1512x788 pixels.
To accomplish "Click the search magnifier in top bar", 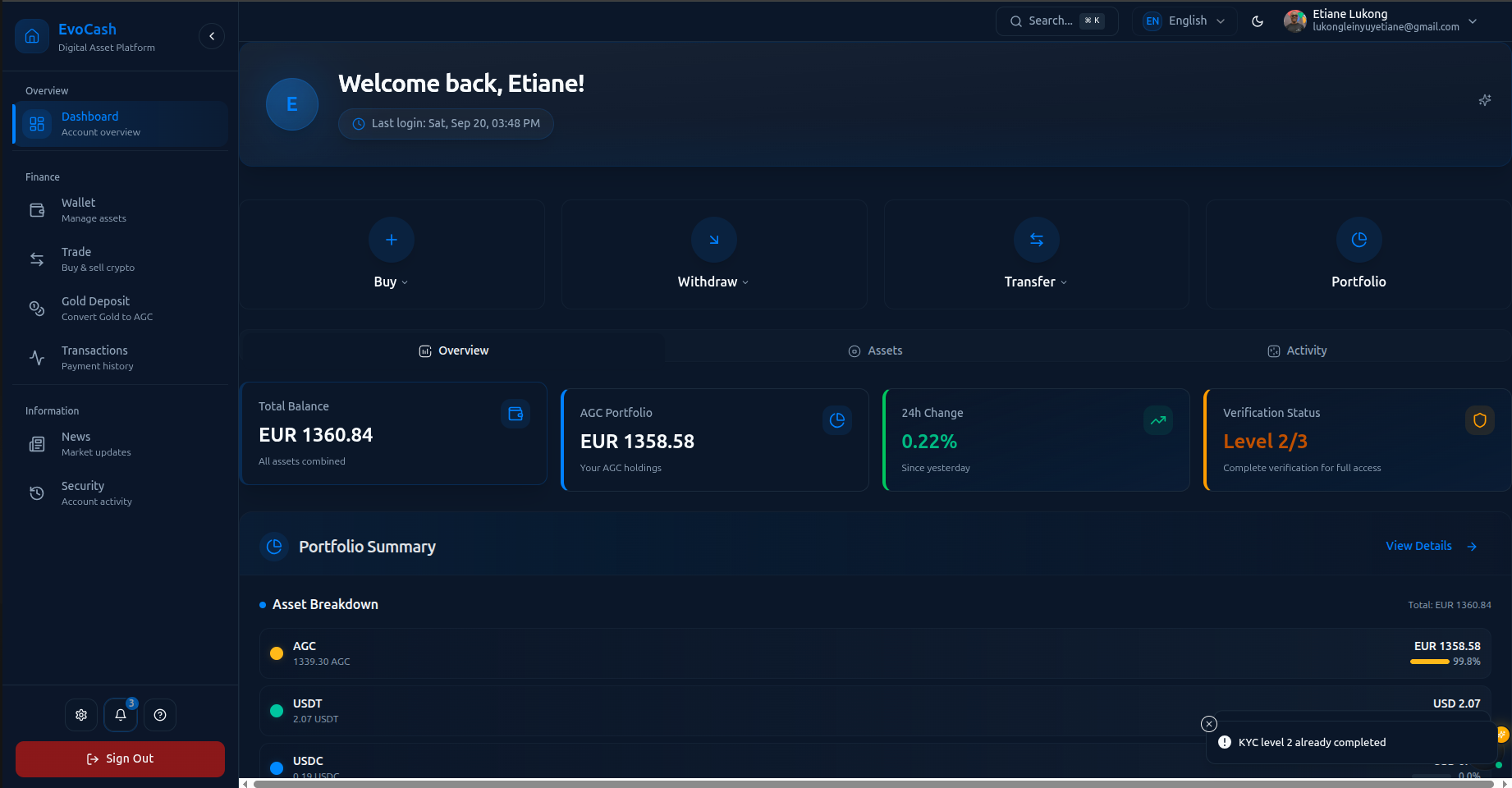I will coord(1016,21).
